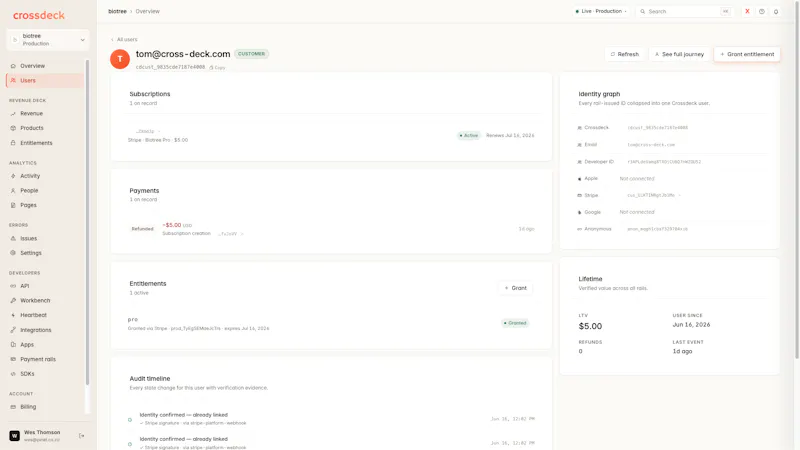Click the Workbench wrench icon

[13, 301]
